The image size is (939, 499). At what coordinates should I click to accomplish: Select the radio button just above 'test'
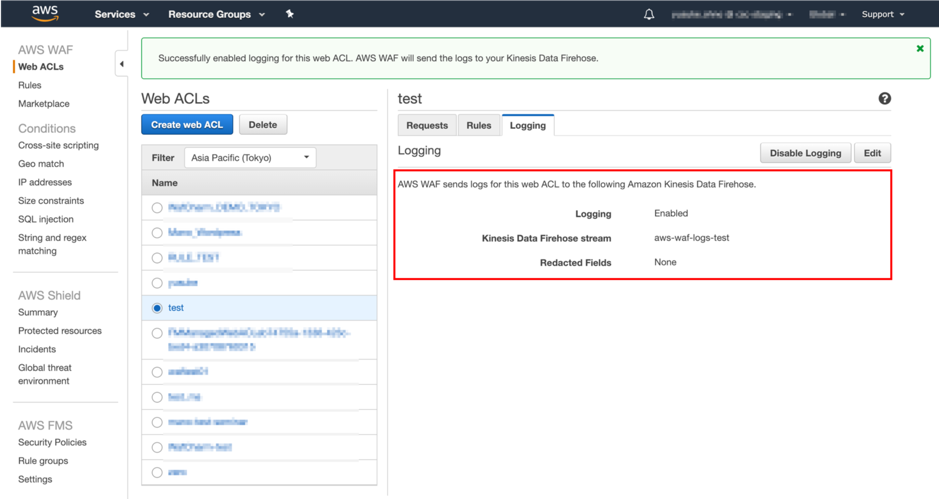point(157,283)
